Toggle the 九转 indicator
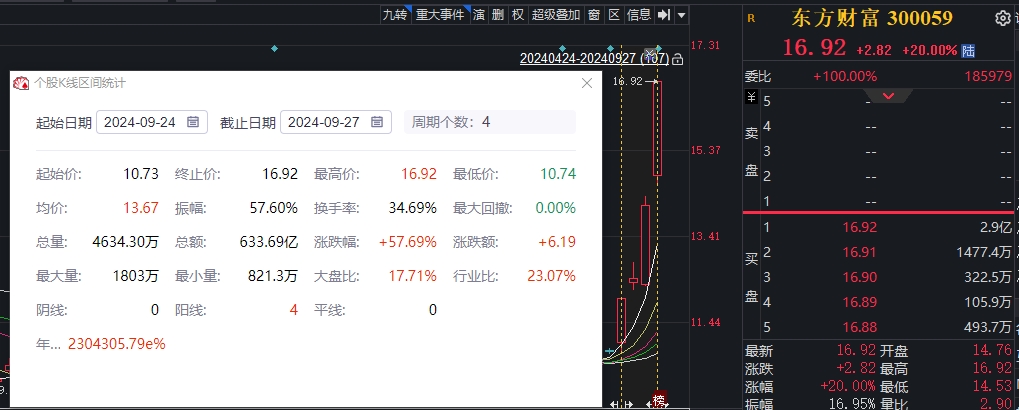Viewport: 1019px width, 410px height. tap(395, 15)
